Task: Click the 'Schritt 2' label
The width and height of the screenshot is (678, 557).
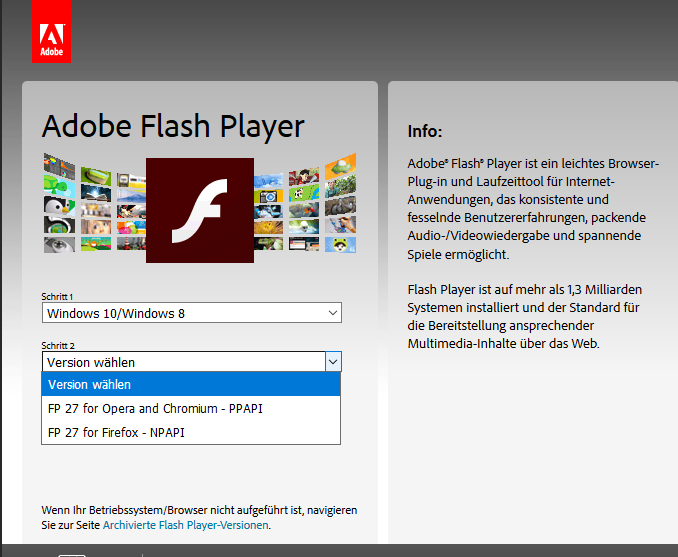Action: click(x=58, y=346)
